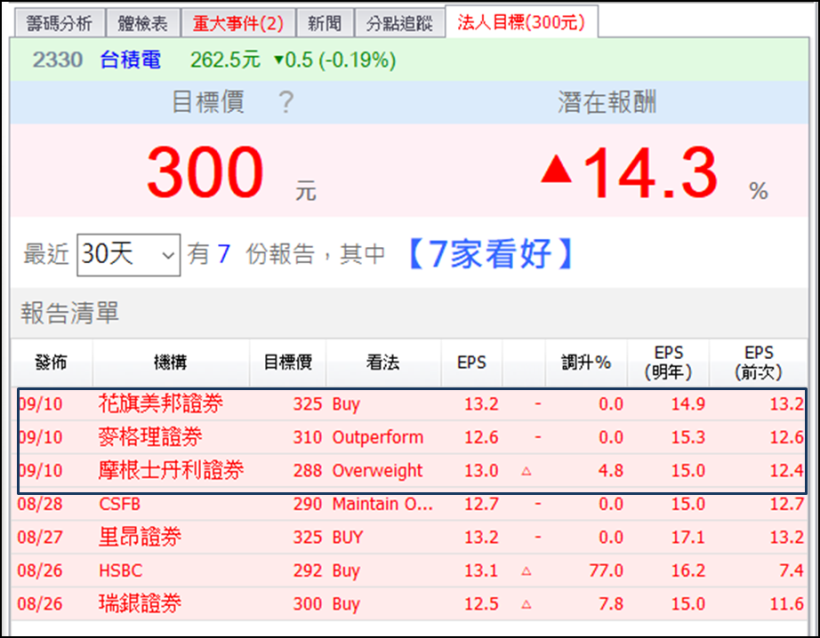
Task: Switch to the 籌碼分析 tab
Action: (59, 24)
